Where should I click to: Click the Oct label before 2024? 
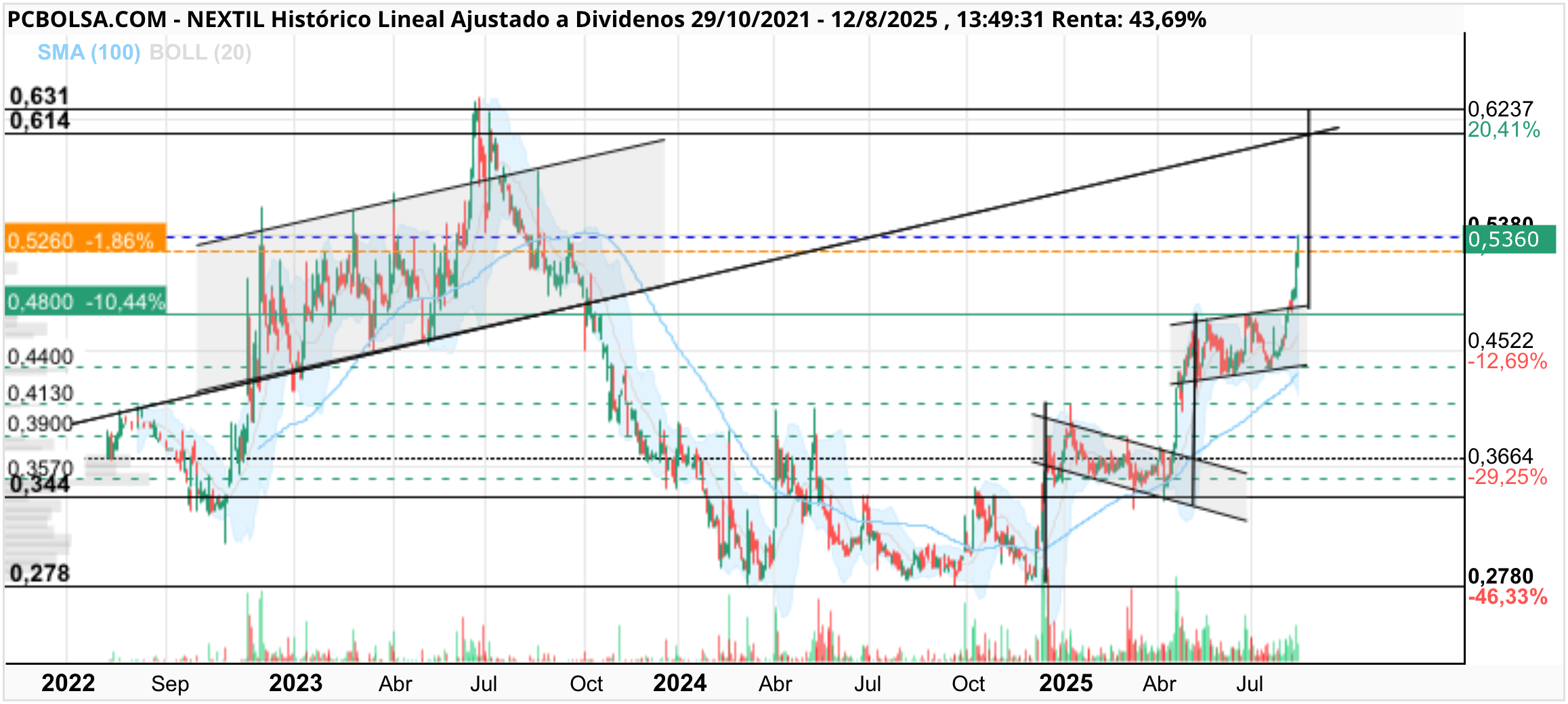(586, 684)
